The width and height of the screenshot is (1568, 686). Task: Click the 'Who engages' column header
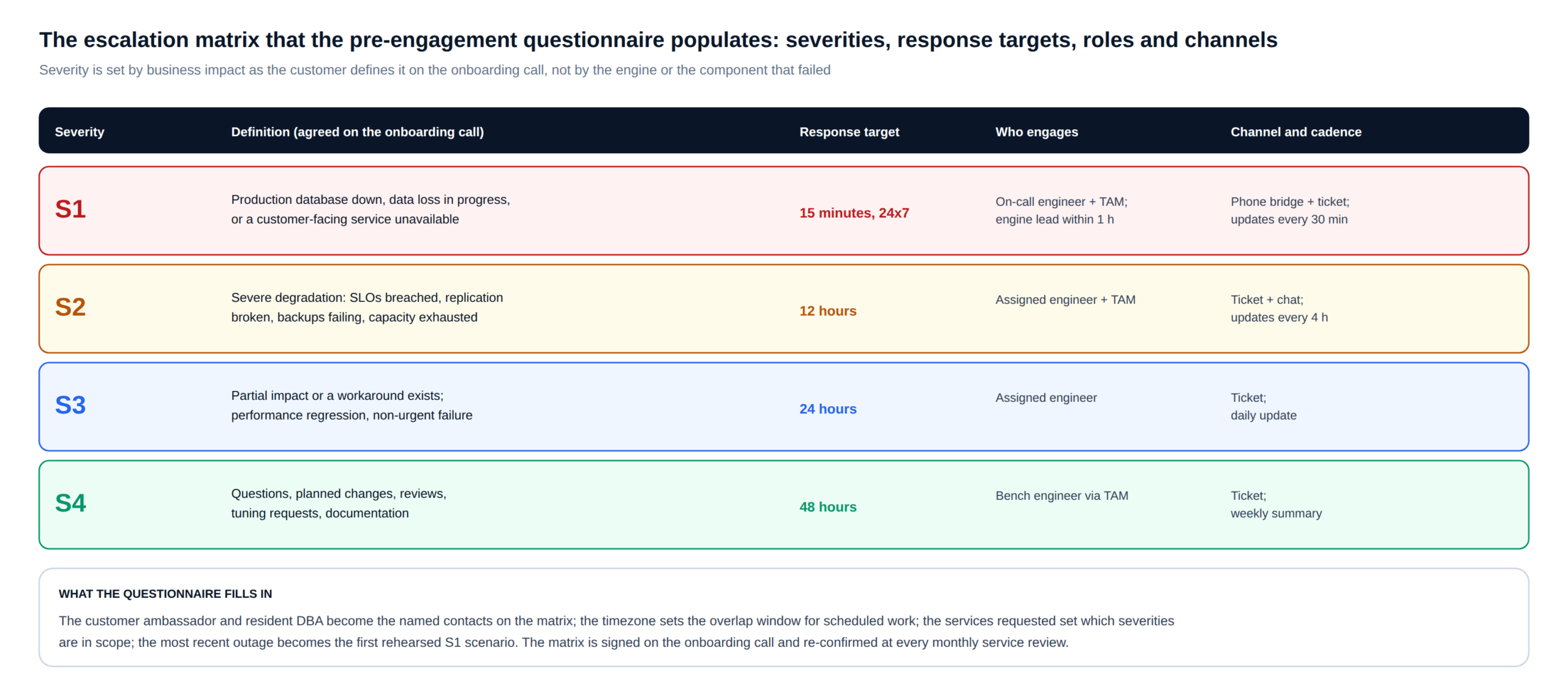click(1036, 132)
